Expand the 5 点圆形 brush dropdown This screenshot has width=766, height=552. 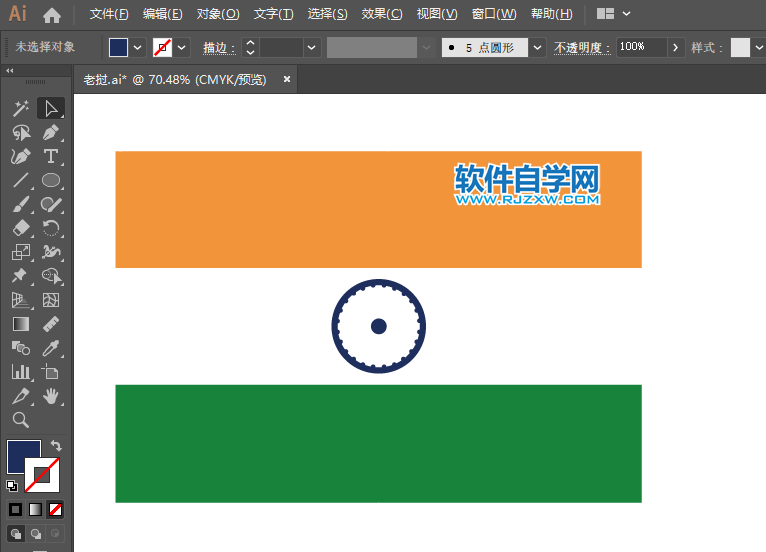click(x=538, y=47)
